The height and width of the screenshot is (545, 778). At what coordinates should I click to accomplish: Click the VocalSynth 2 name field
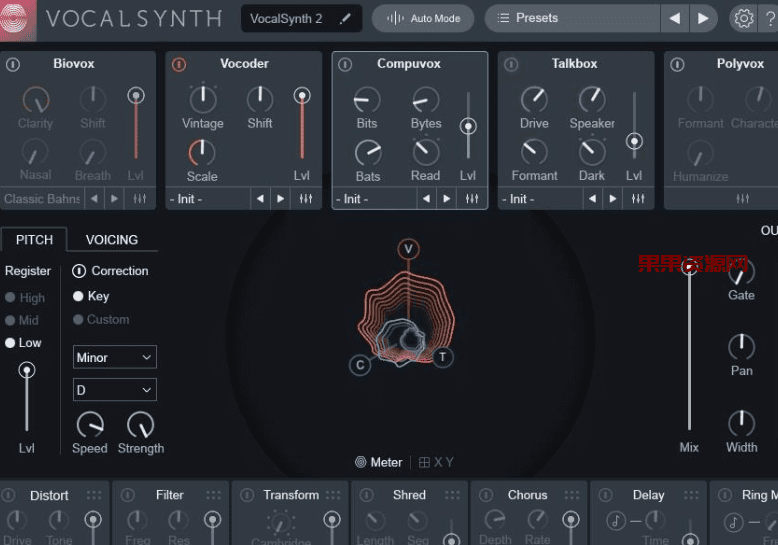[x=301, y=19]
